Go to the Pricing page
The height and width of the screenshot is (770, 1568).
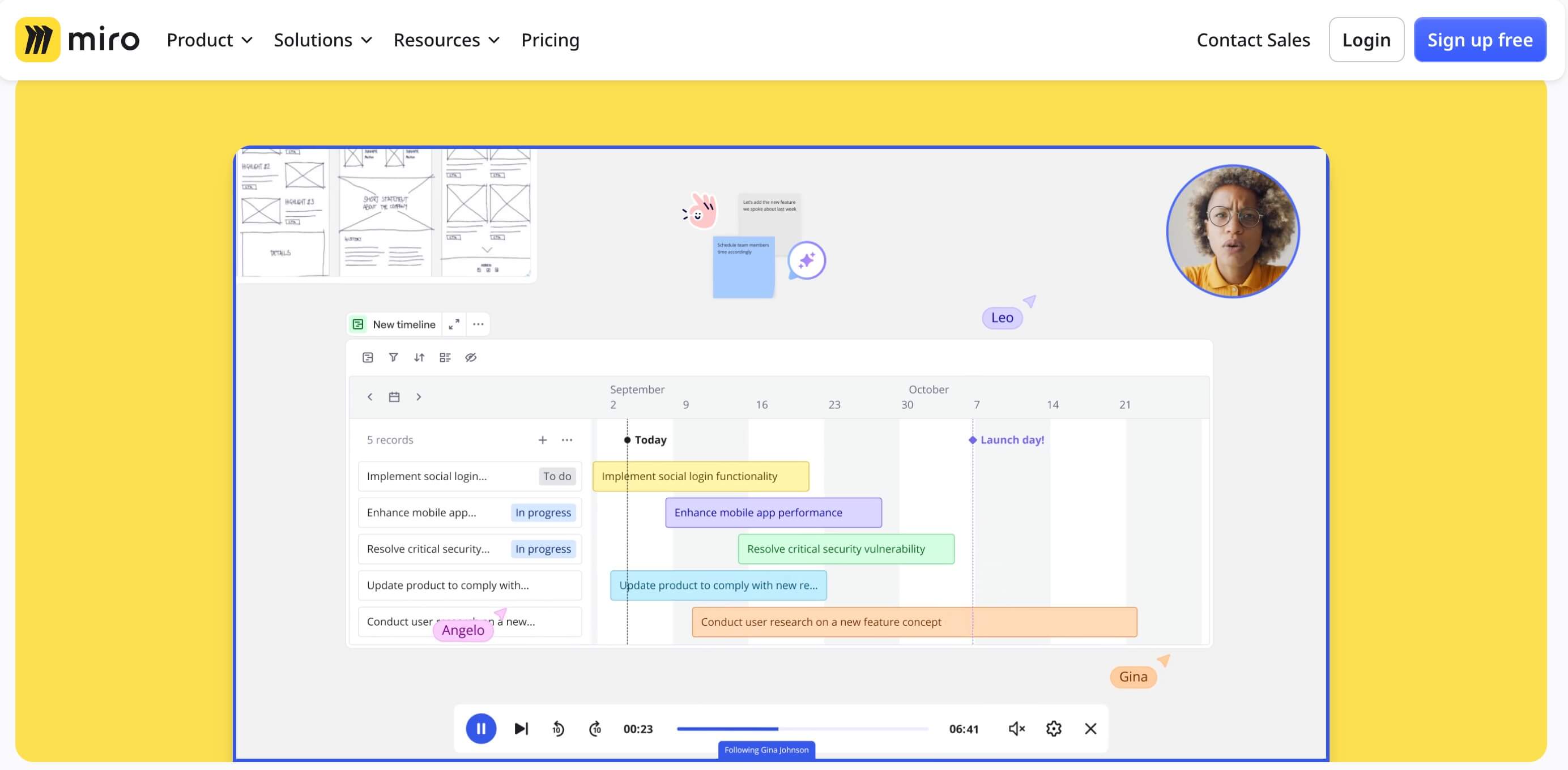550,40
